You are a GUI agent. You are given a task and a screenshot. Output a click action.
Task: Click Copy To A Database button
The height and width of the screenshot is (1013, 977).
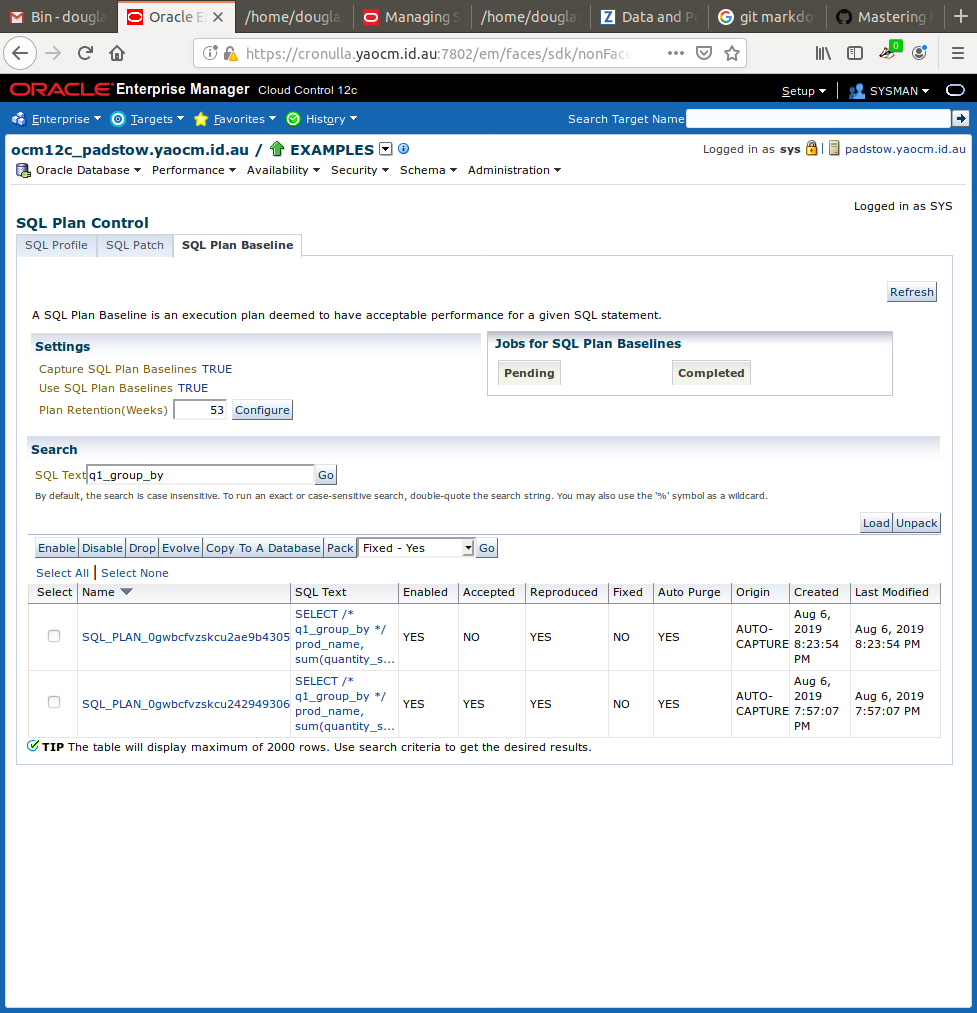263,548
